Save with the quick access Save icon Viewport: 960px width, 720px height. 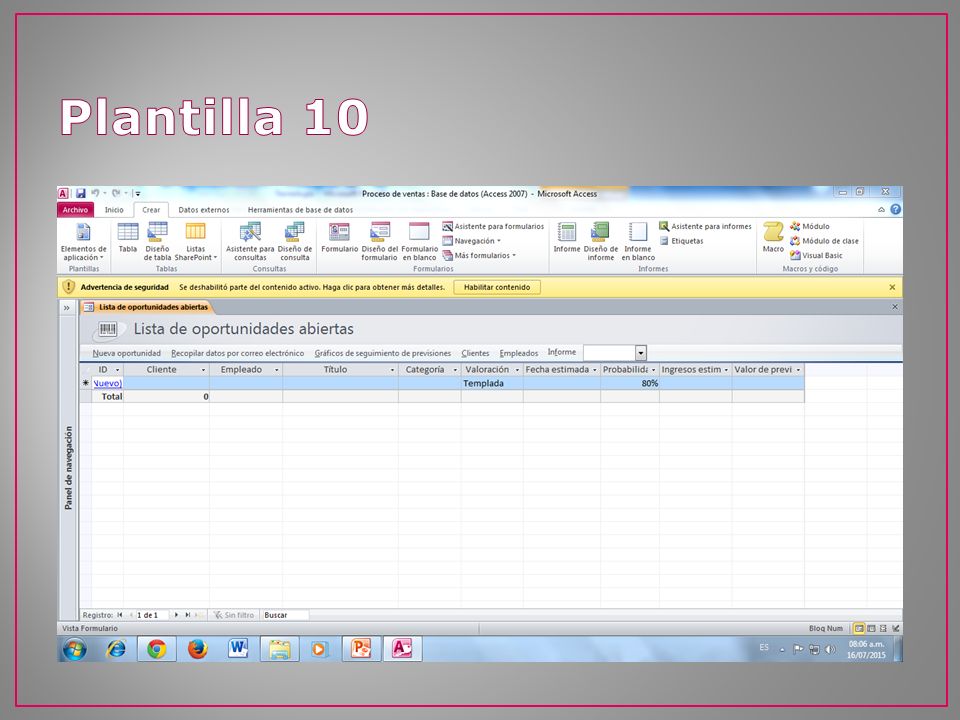[81, 193]
